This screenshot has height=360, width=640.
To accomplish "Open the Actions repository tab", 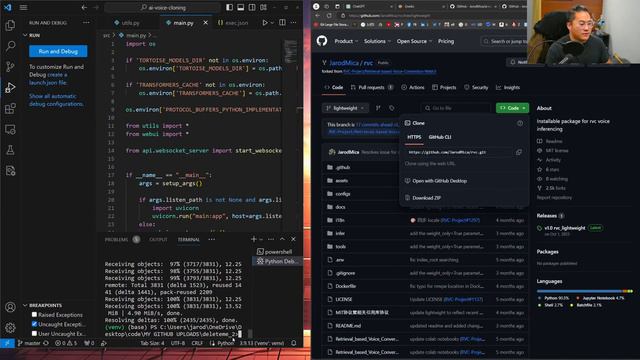I will click(x=413, y=87).
